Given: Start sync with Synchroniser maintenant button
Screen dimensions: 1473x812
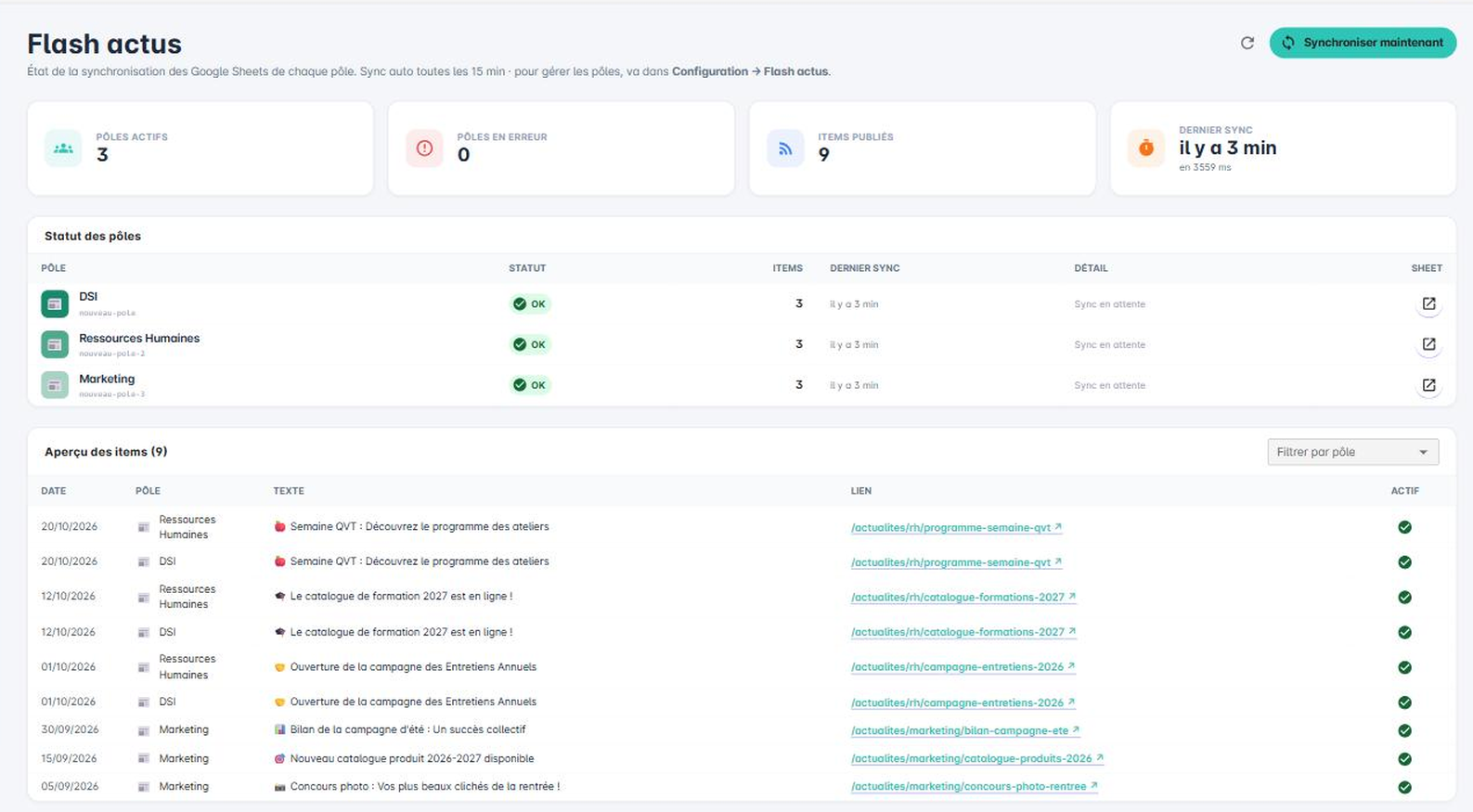Looking at the screenshot, I should pos(1363,43).
